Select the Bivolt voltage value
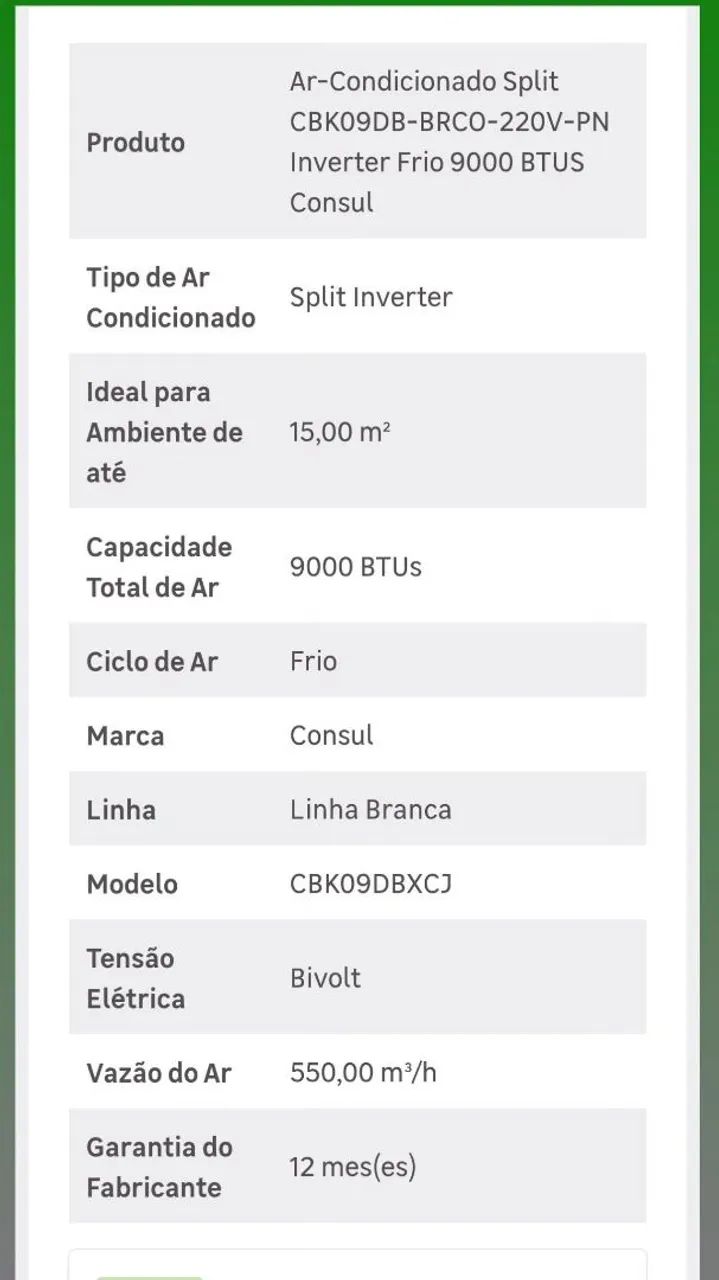This screenshot has width=719, height=1280. [x=325, y=978]
